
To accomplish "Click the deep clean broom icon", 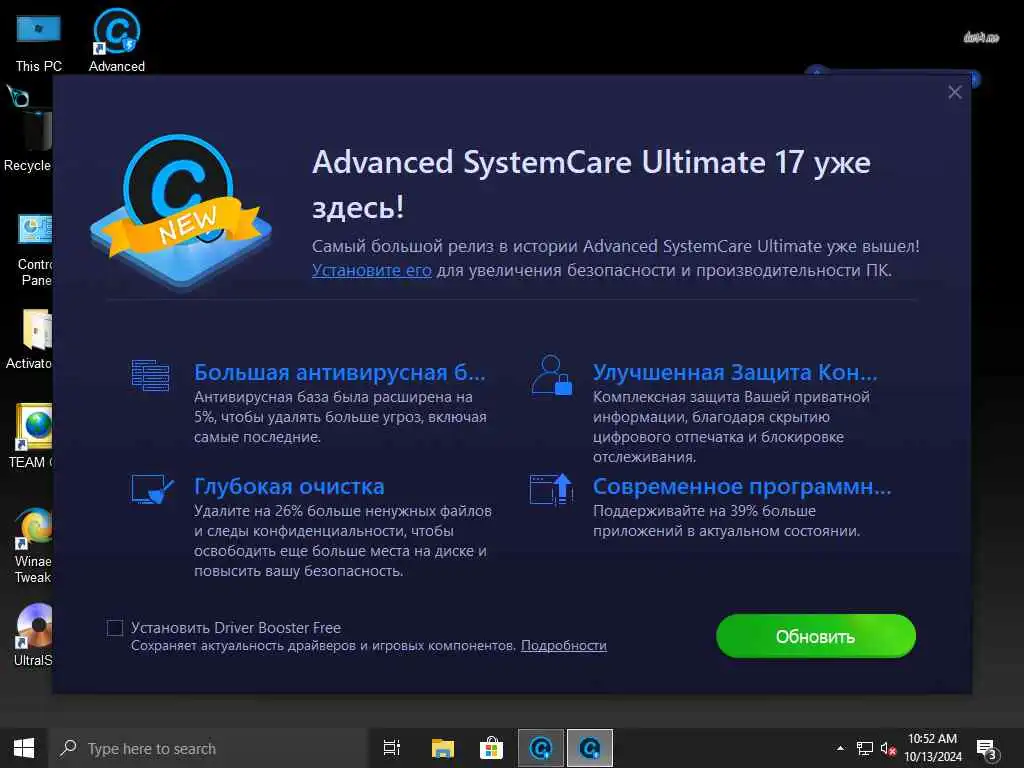I will (x=152, y=488).
